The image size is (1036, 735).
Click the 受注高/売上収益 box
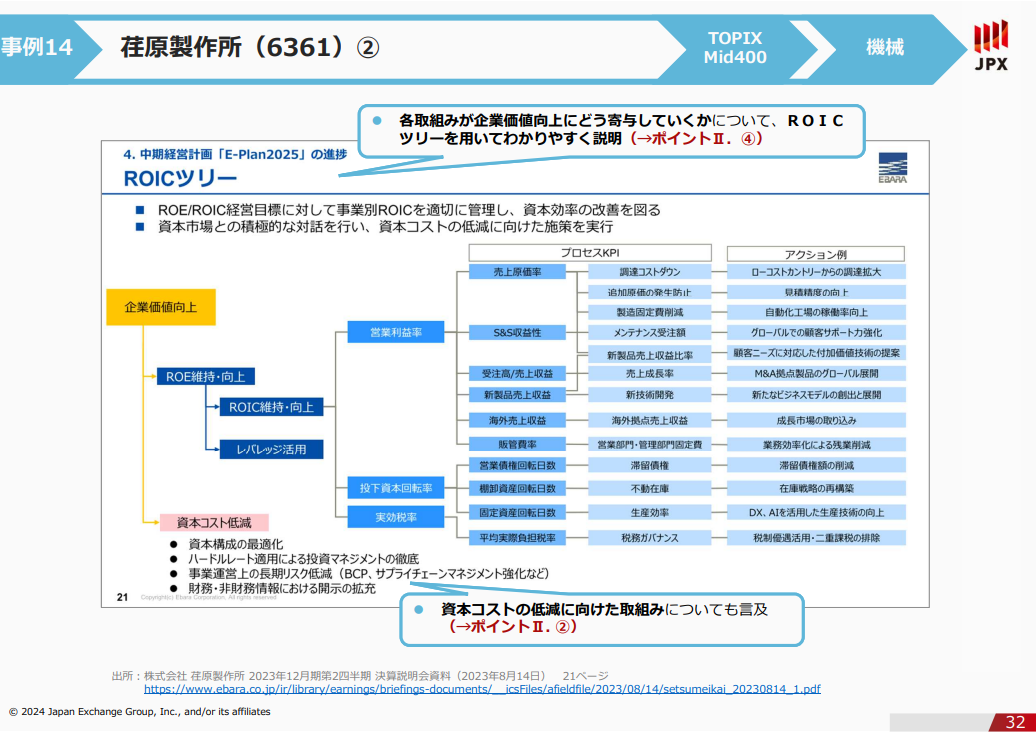tap(517, 373)
